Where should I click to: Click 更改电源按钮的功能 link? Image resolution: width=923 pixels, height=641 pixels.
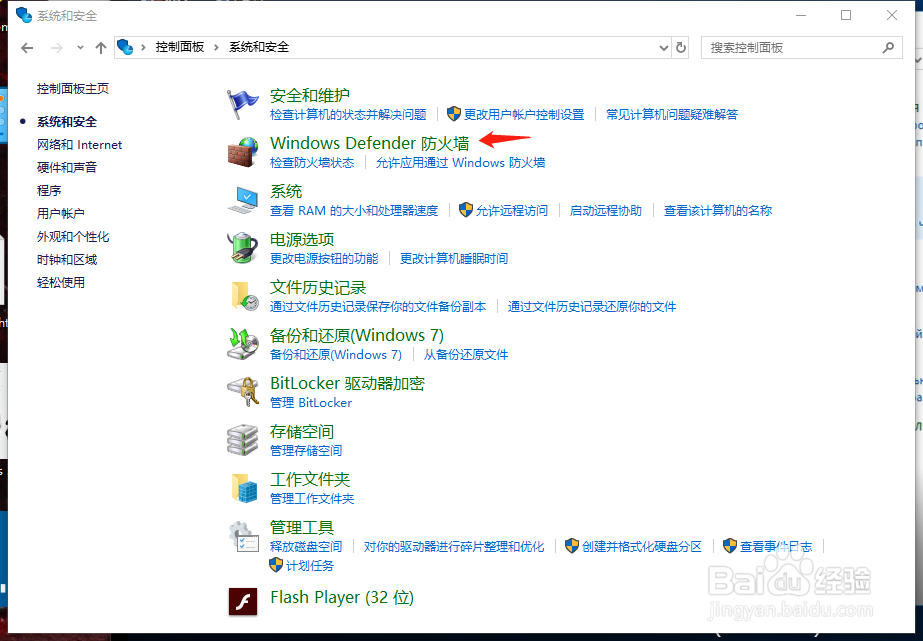324,258
